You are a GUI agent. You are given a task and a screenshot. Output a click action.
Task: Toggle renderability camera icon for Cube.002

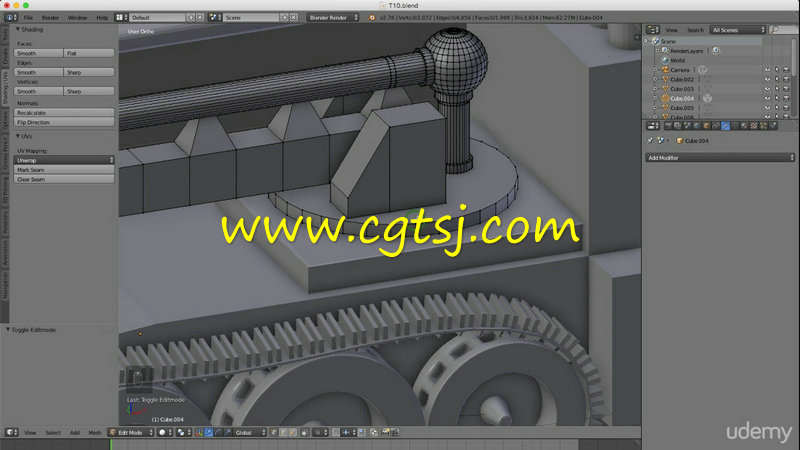pyautogui.click(x=786, y=80)
